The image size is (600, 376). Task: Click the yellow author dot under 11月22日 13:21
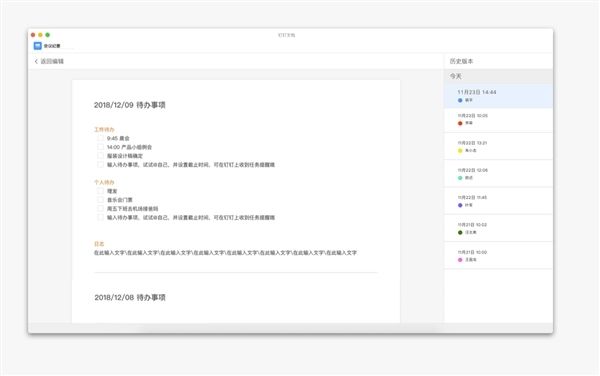460,151
